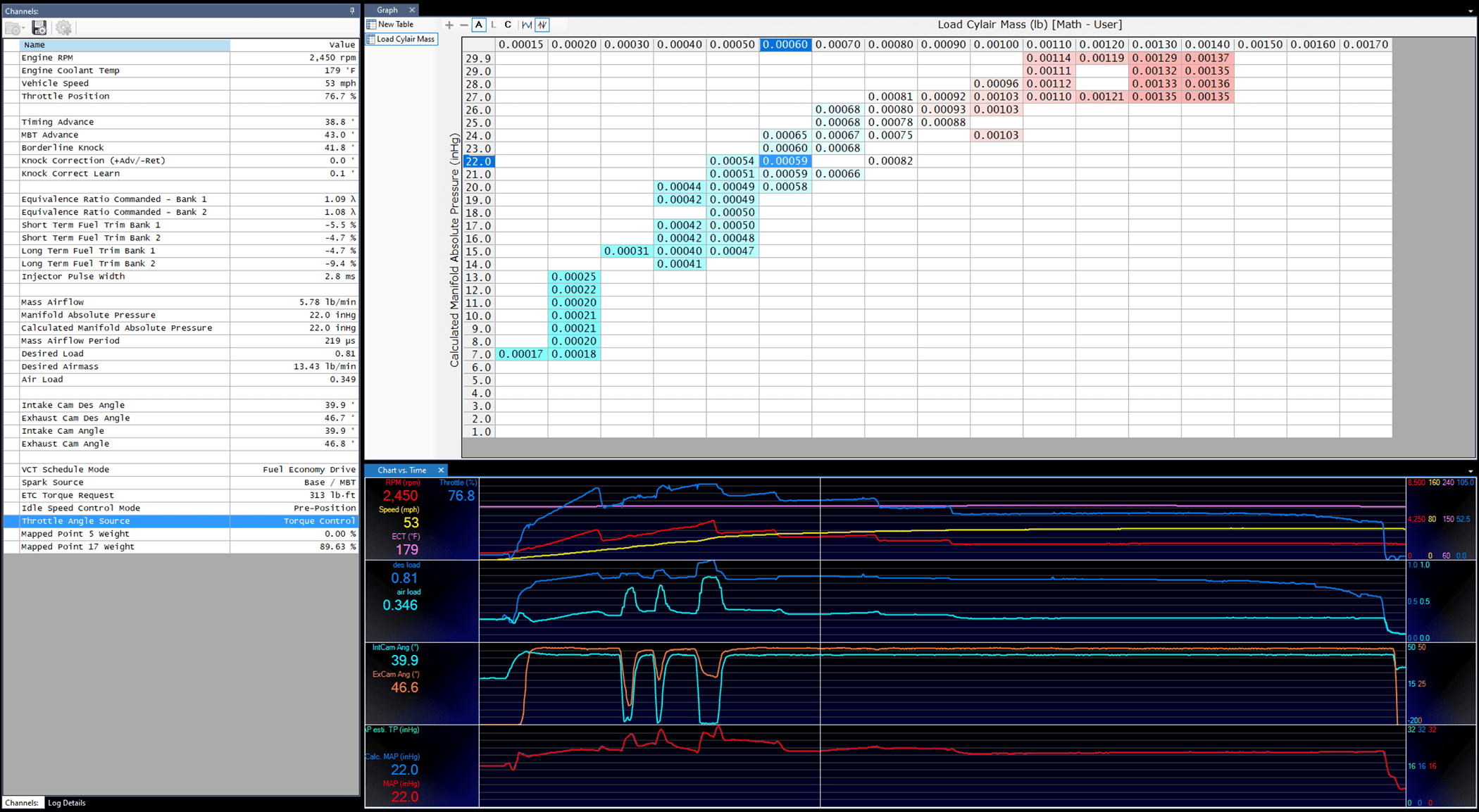Select the Mass Airflow channel row
This screenshot has height=812, width=1479.
click(x=182, y=302)
